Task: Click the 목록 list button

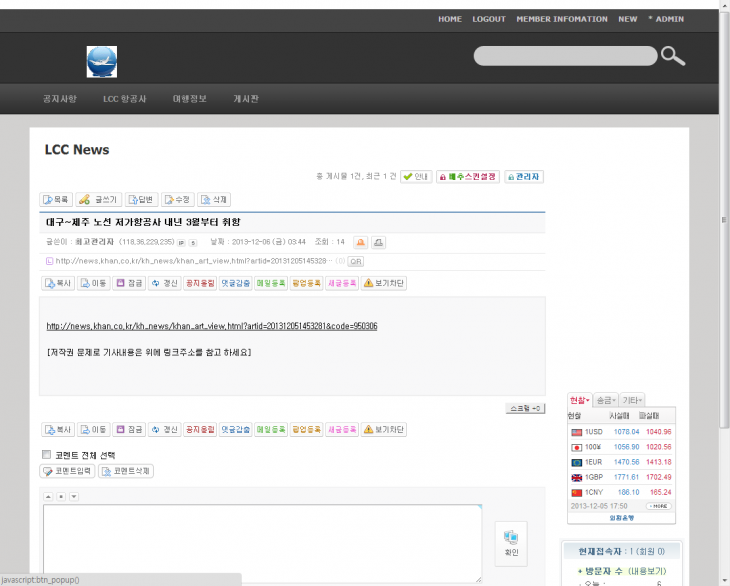Action: pos(56,199)
